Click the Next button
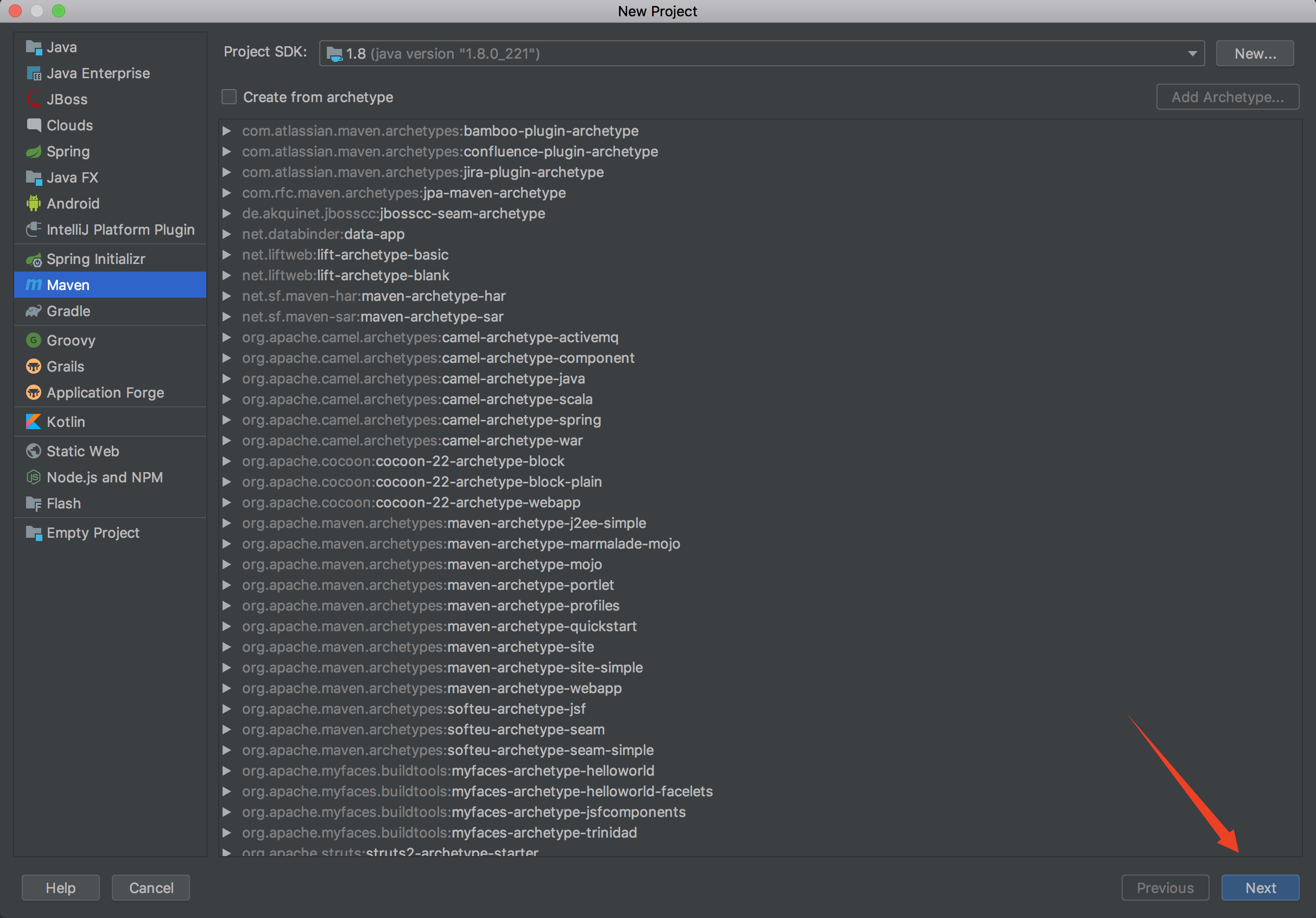Image resolution: width=1316 pixels, height=918 pixels. tap(1260, 888)
